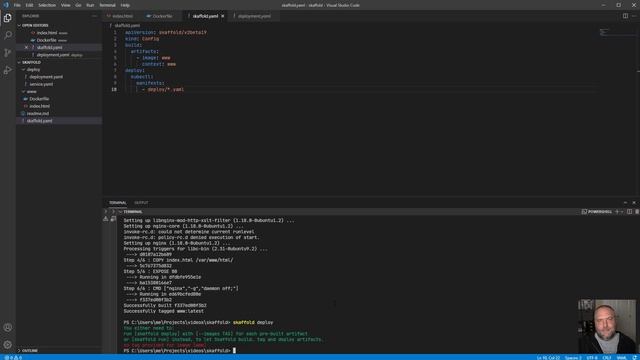Open deployment.yaml under deploy folder
640x360 pixels.
46,77
